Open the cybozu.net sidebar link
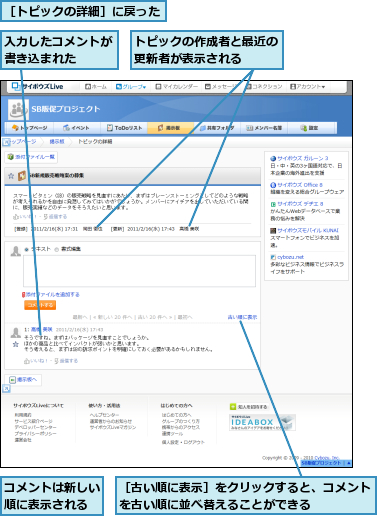The height and width of the screenshot is (516, 377). coord(290,257)
